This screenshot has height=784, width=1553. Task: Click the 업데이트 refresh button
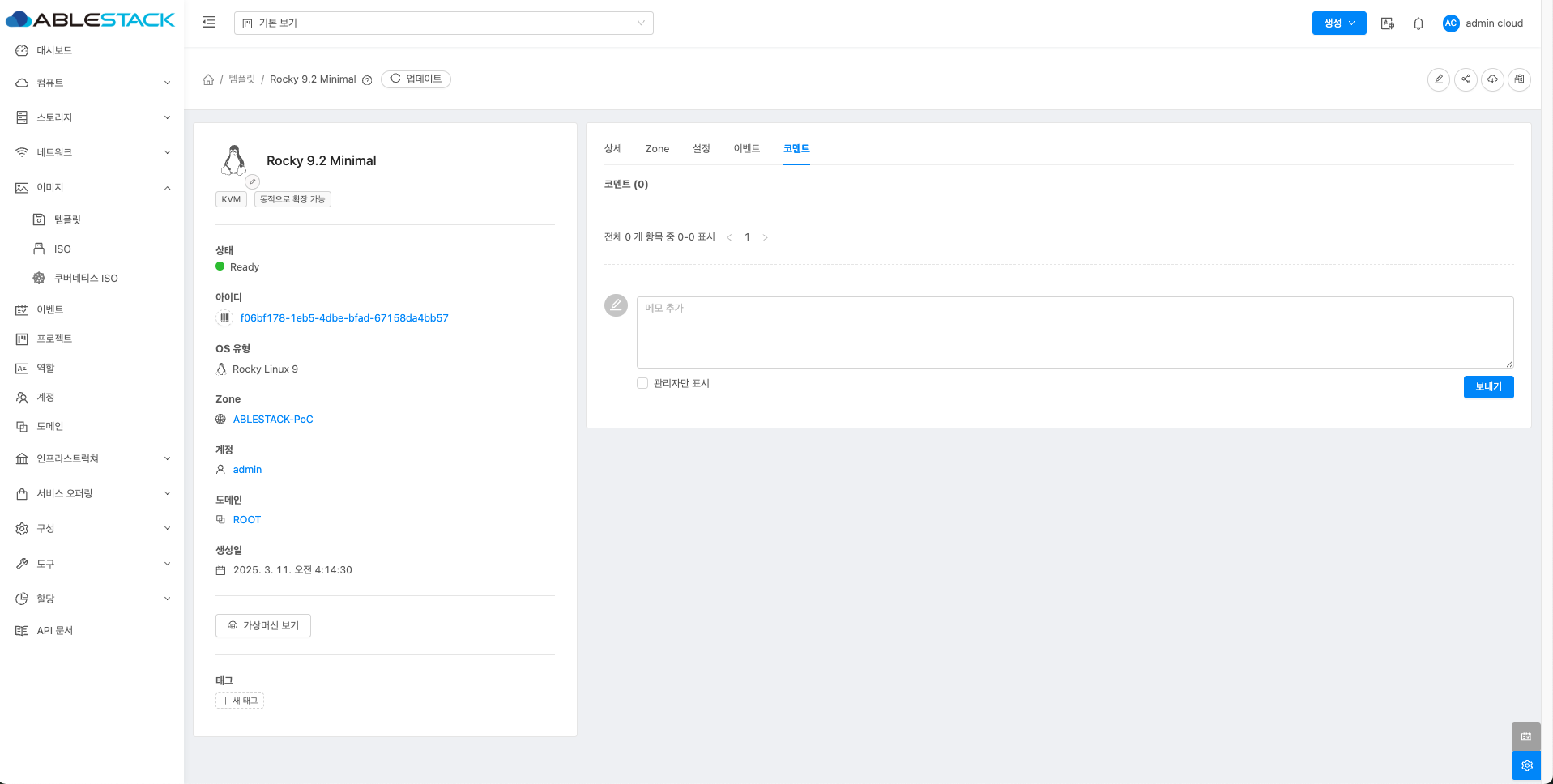click(416, 79)
